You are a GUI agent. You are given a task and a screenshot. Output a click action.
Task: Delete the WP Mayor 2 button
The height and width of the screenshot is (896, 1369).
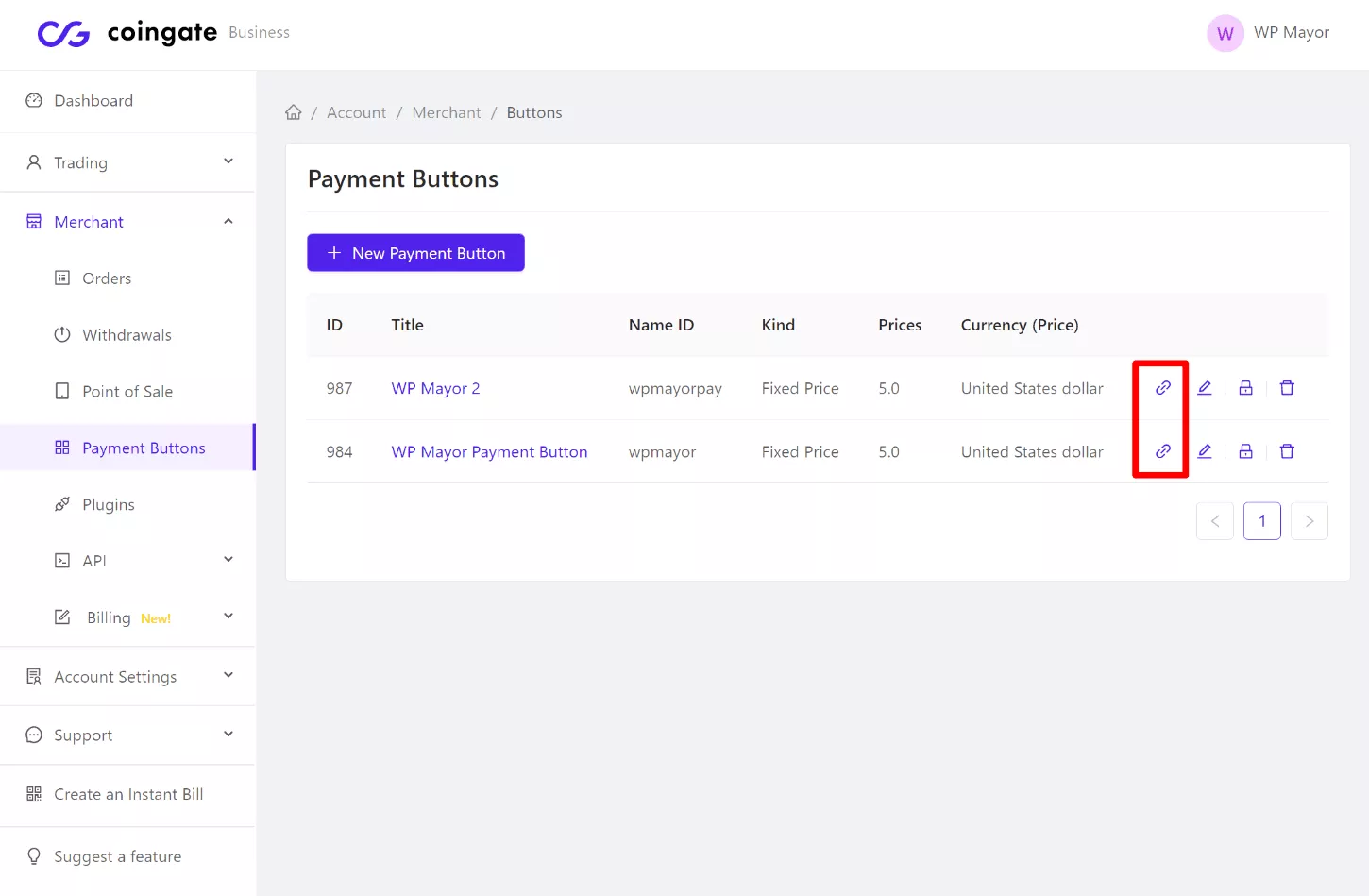(x=1287, y=388)
